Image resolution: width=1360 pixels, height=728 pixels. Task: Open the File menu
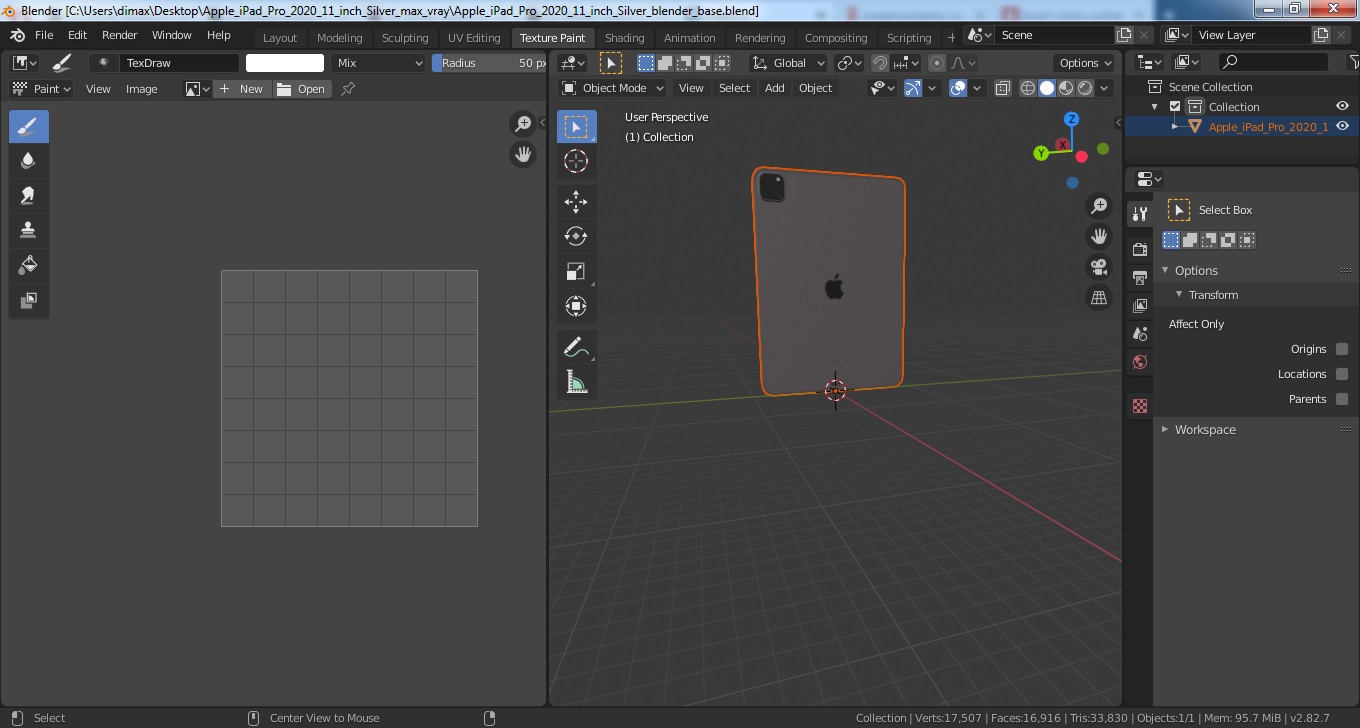(44, 35)
